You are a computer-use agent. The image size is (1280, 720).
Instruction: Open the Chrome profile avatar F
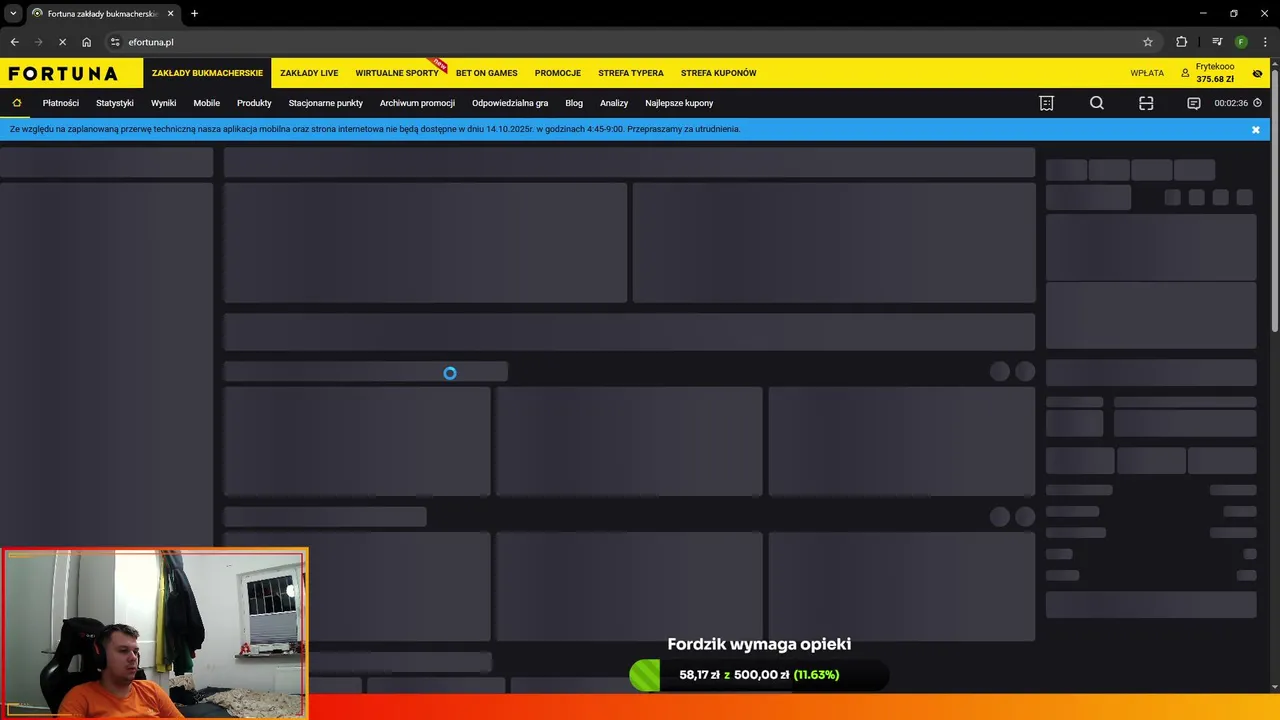click(x=1241, y=42)
